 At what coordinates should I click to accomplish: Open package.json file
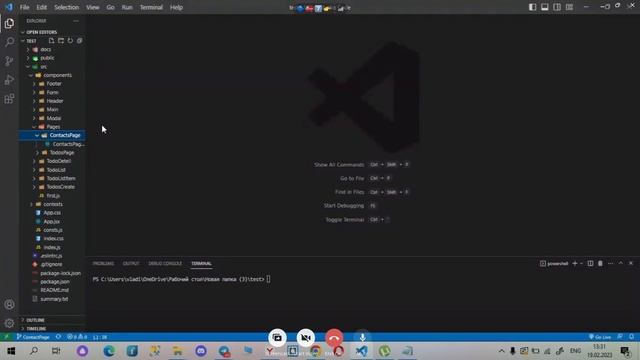coord(52,282)
